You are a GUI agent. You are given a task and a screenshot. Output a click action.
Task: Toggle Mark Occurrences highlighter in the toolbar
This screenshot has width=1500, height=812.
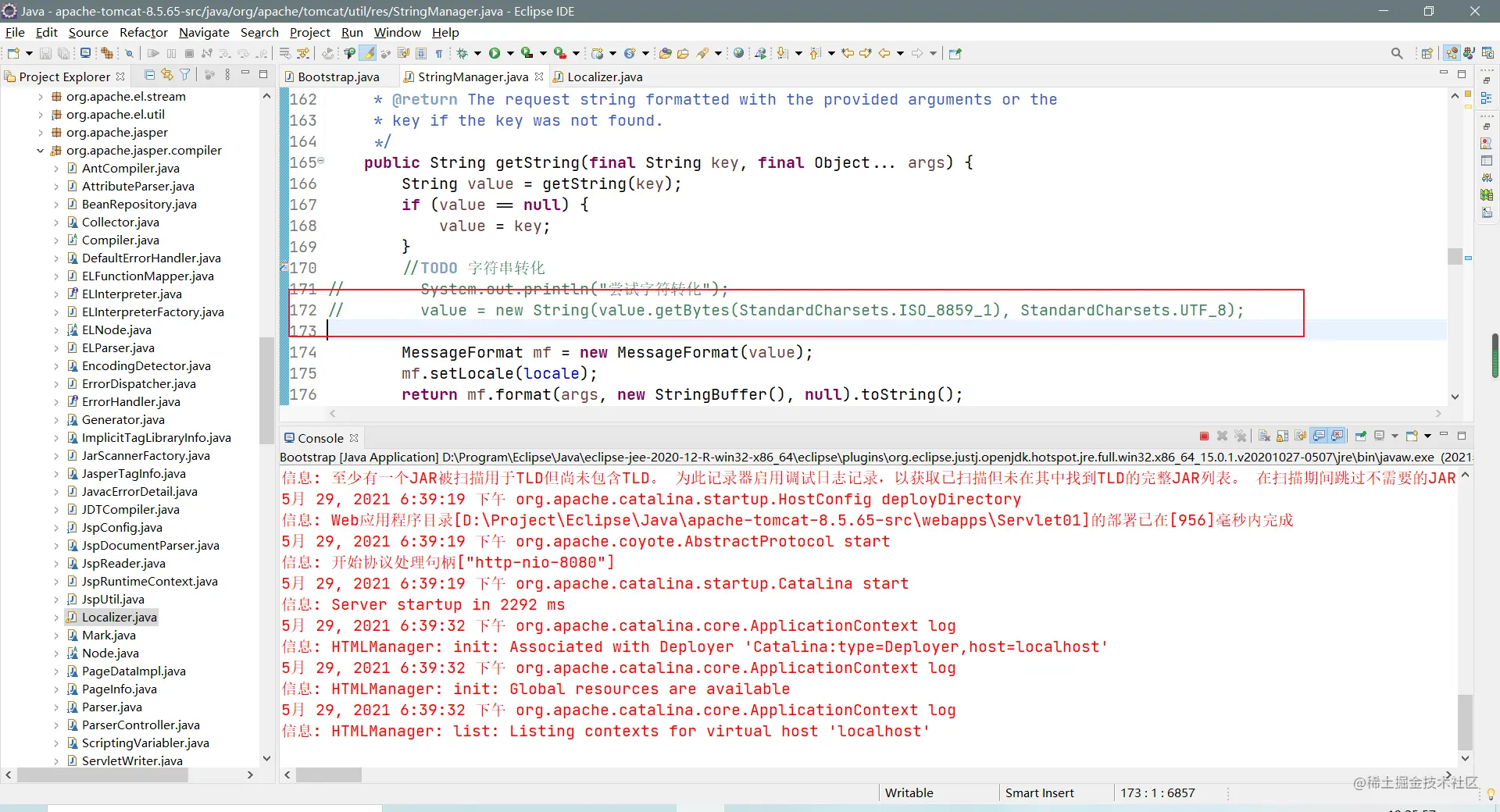point(368,53)
